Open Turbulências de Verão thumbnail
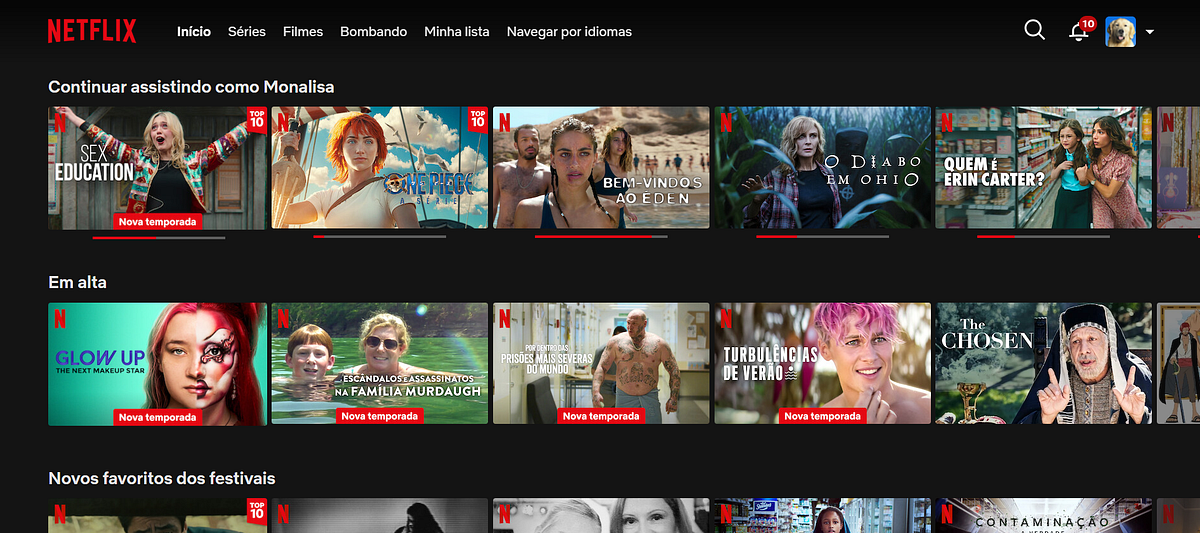Screen dimensions: 1200x533 tap(822, 364)
